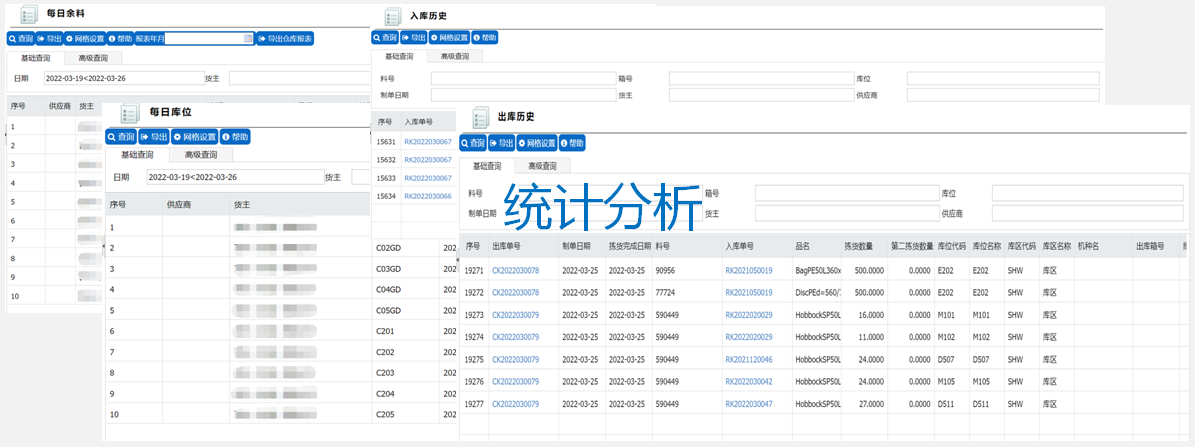The image size is (1195, 447).
Task: Click the 日期 field in 每日库位 window
Action: (235, 177)
